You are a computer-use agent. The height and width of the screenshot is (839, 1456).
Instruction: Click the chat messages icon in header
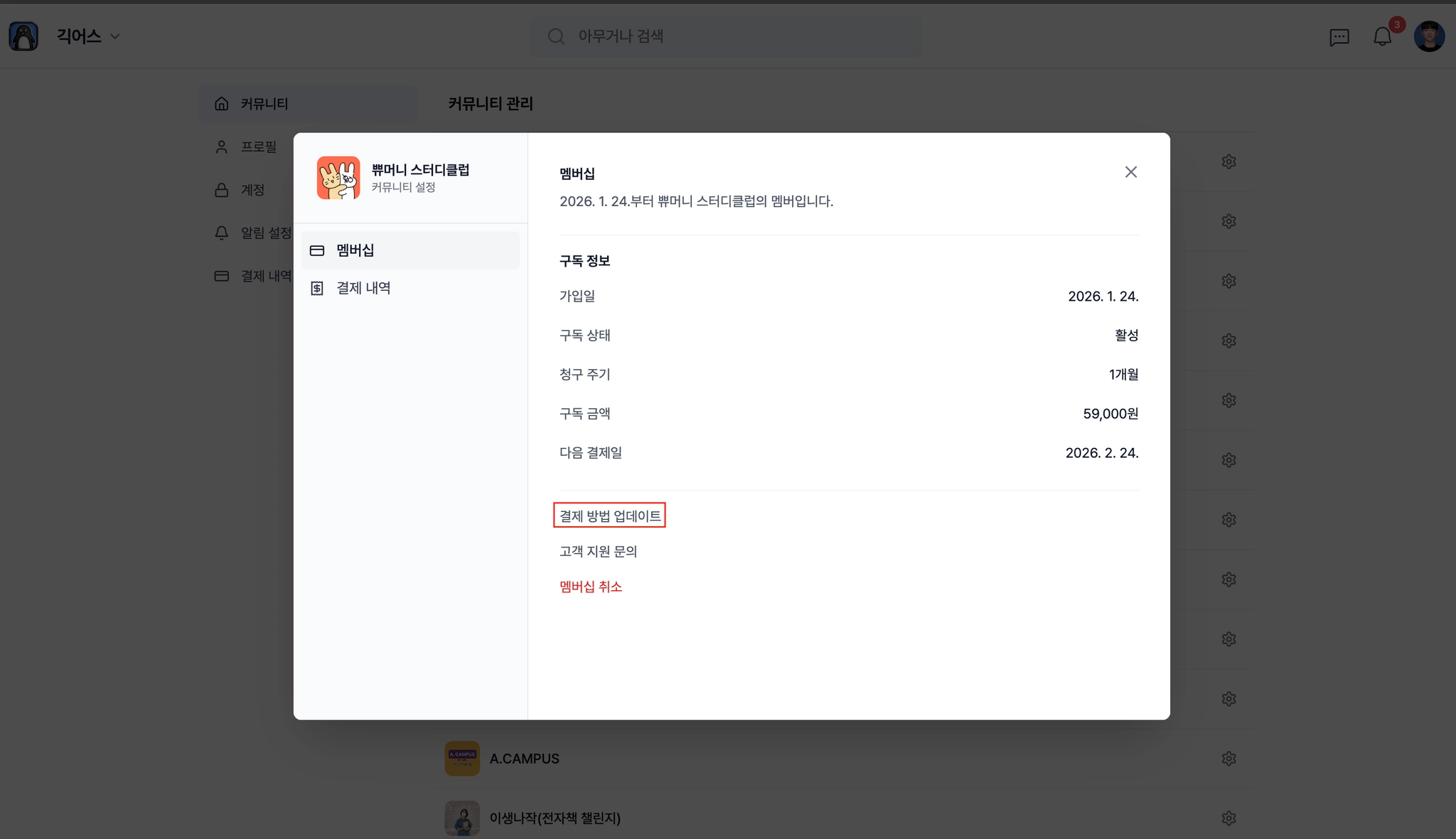coord(1339,37)
